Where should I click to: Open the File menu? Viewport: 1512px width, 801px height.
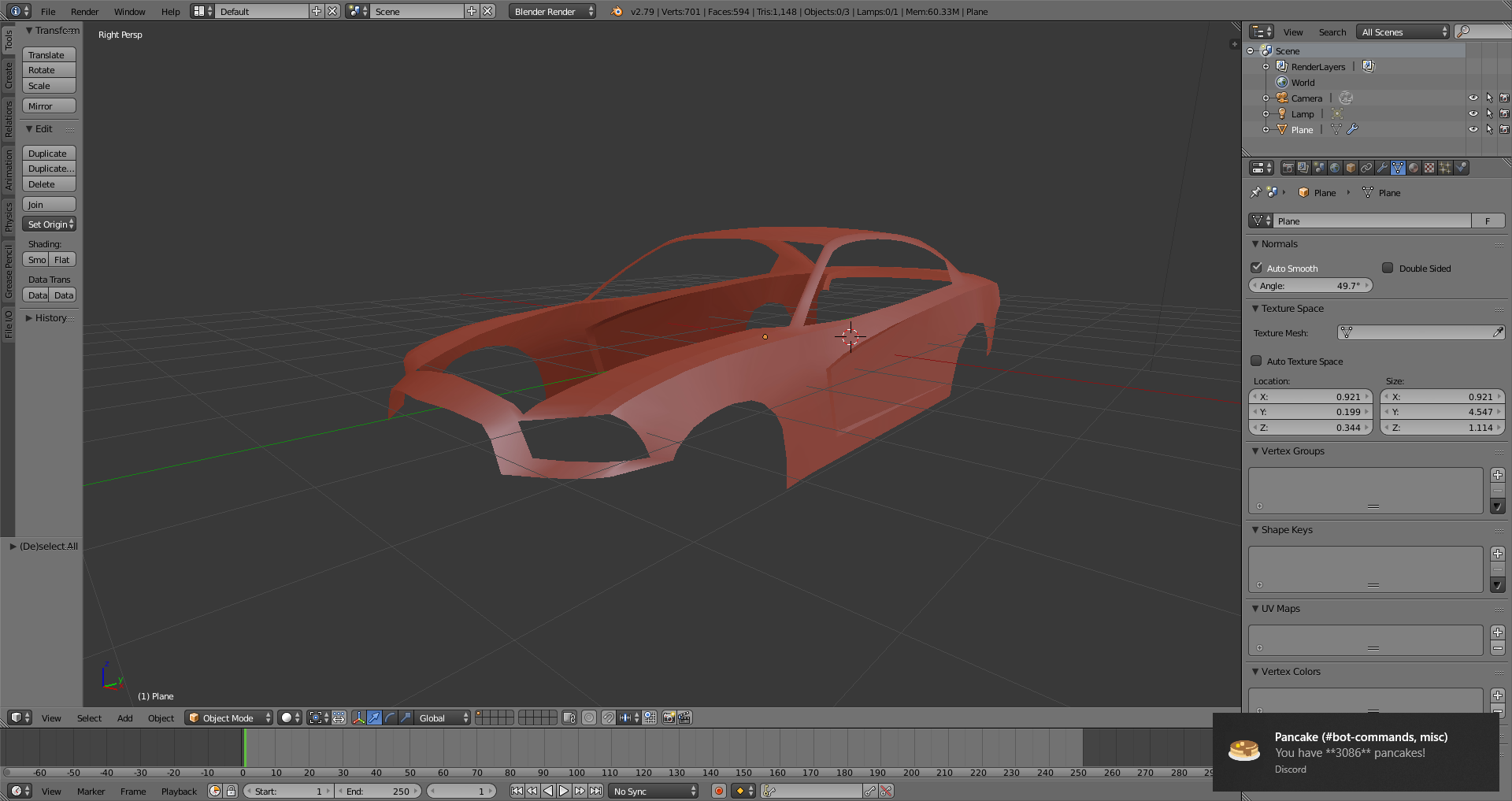48,11
